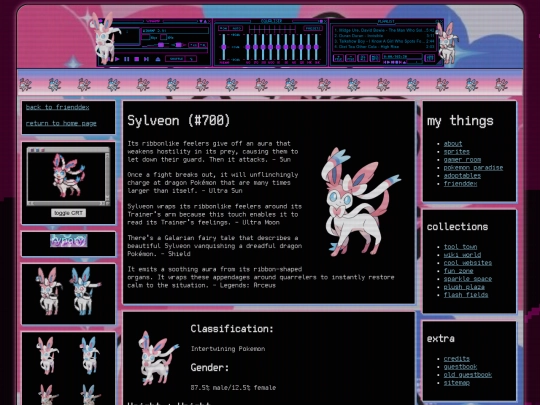The image size is (540, 405).
Task: Go to the gamer room page
Action: (x=462, y=159)
